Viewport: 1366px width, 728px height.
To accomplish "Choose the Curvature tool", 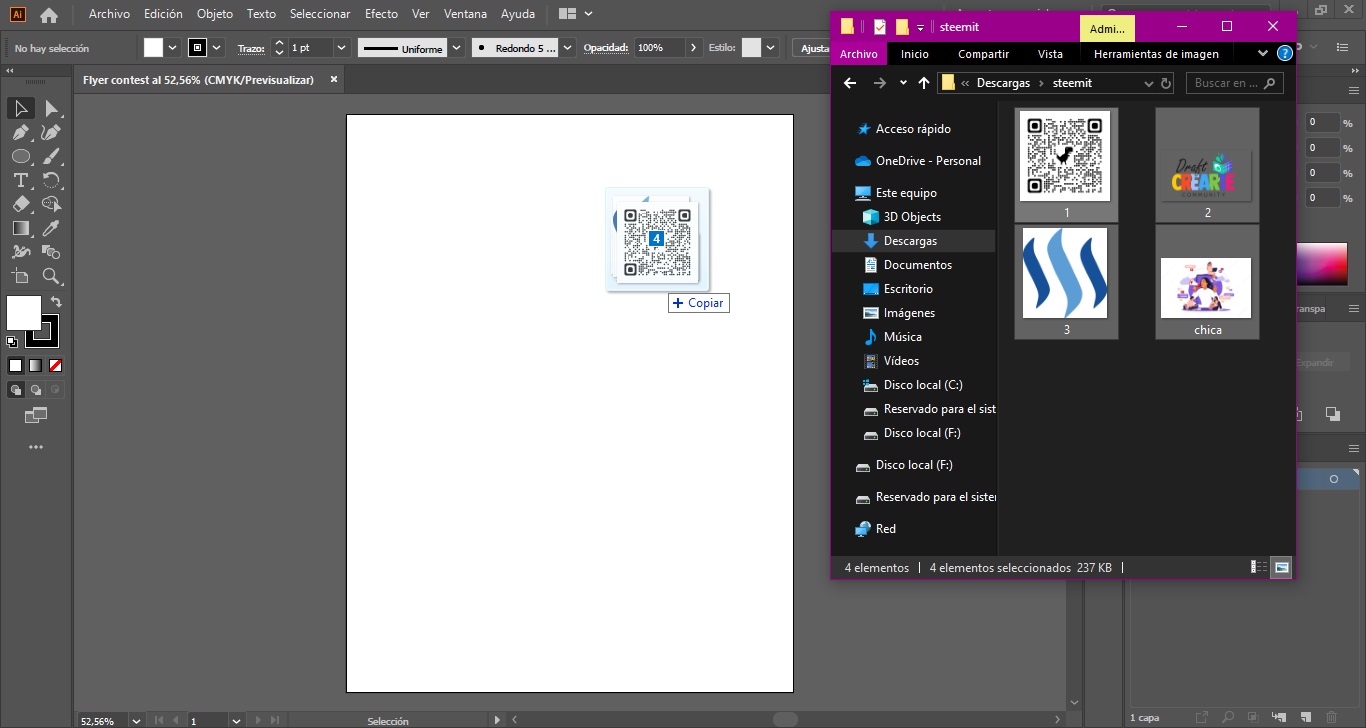I will [x=52, y=132].
